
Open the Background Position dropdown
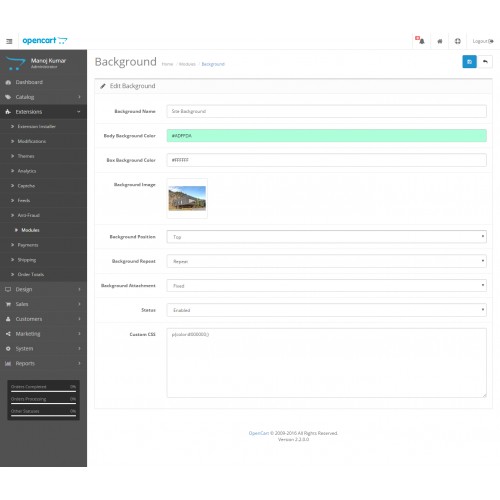326,237
